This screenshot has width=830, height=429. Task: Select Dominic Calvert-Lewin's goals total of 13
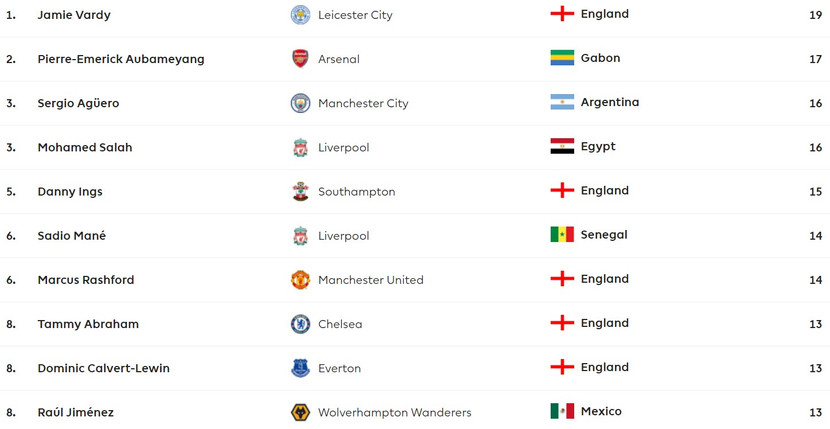[816, 368]
